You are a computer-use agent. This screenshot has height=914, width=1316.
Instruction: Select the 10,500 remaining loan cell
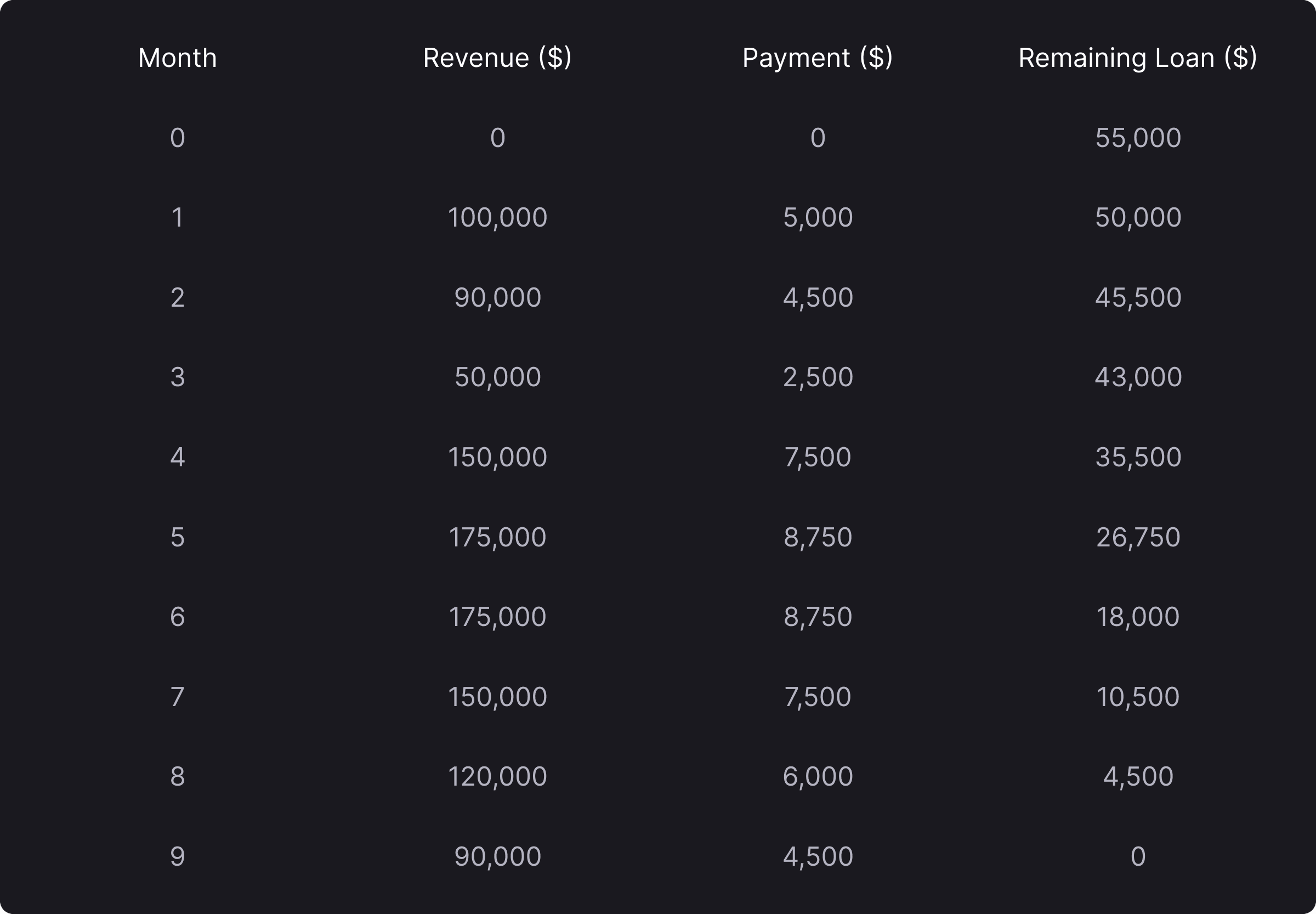click(x=1137, y=697)
